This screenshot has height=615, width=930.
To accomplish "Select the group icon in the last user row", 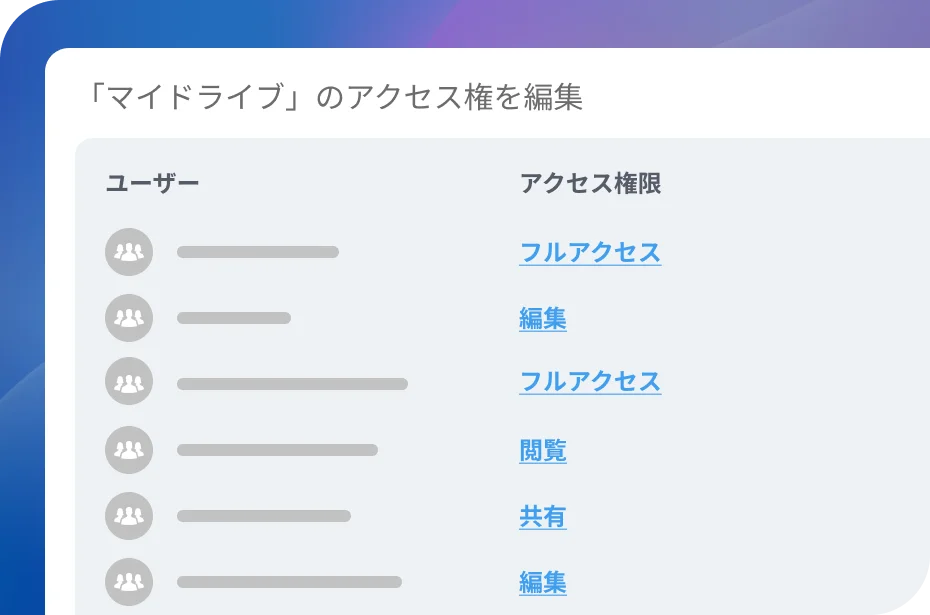I will [x=129, y=582].
